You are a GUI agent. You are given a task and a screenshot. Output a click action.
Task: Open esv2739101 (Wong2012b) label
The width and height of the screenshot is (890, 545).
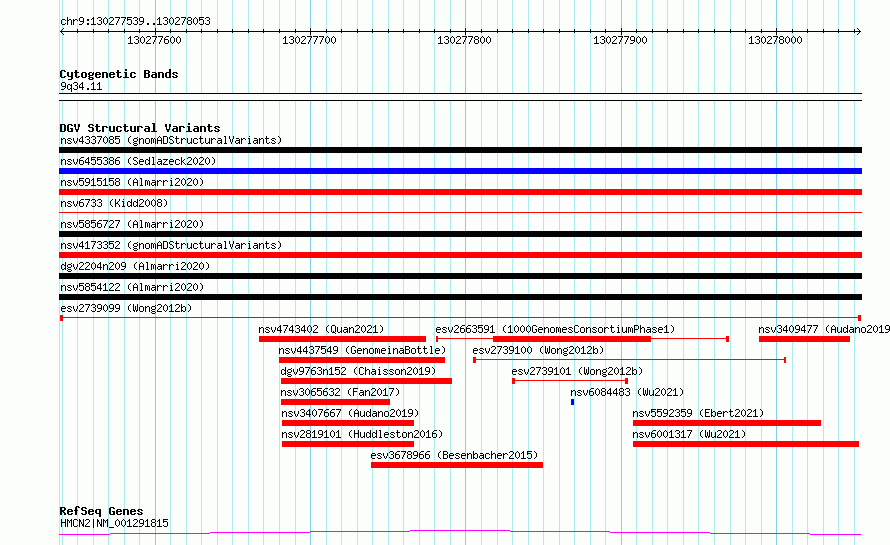click(x=577, y=371)
